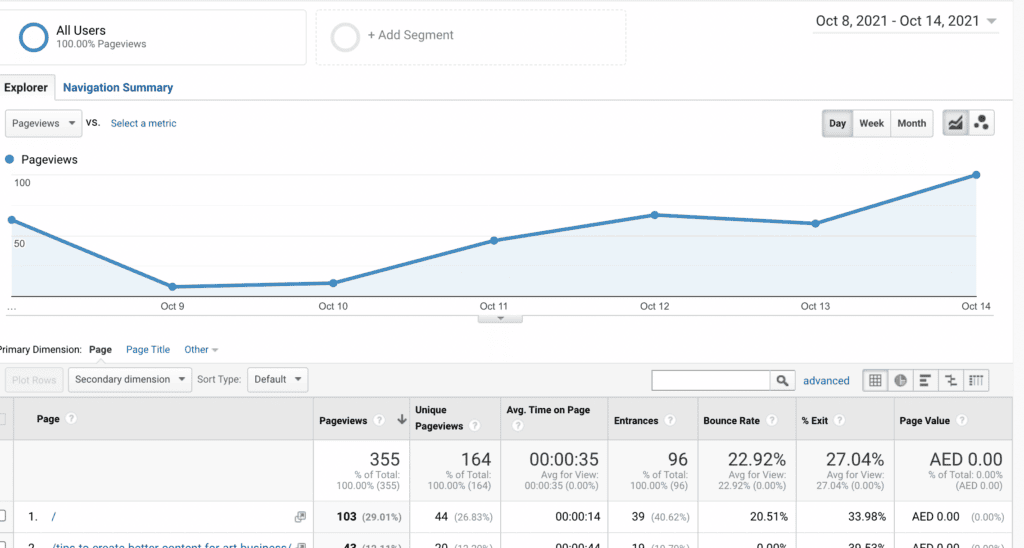Viewport: 1024px width, 548px height.
Task: Tick the checkbox for row 1 page
Action: [x=2, y=516]
